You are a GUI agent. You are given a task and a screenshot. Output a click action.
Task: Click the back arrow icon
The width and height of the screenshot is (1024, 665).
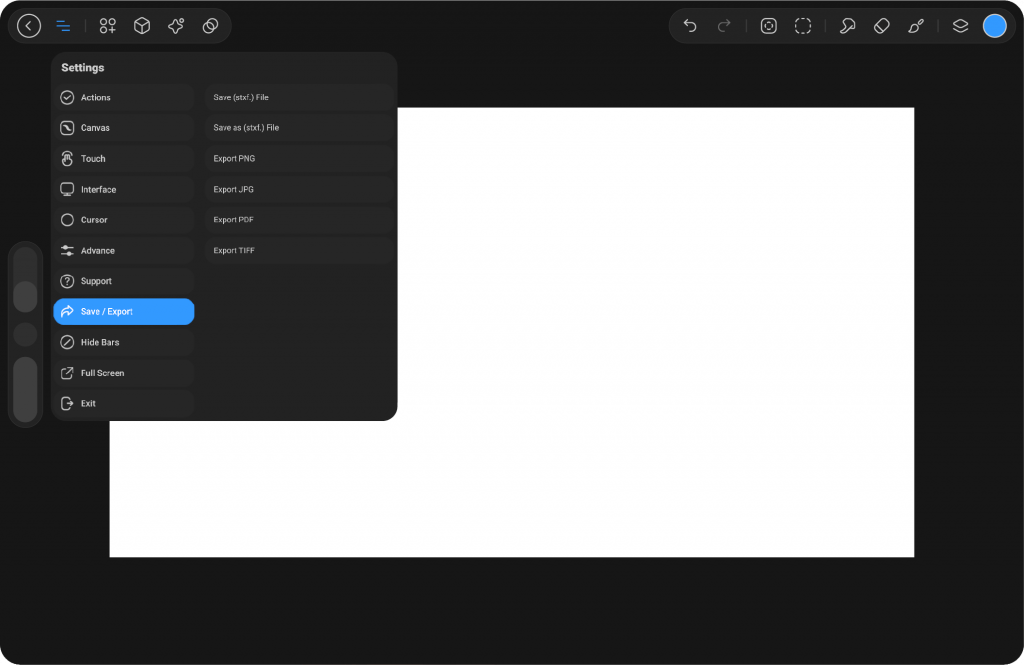click(x=29, y=26)
